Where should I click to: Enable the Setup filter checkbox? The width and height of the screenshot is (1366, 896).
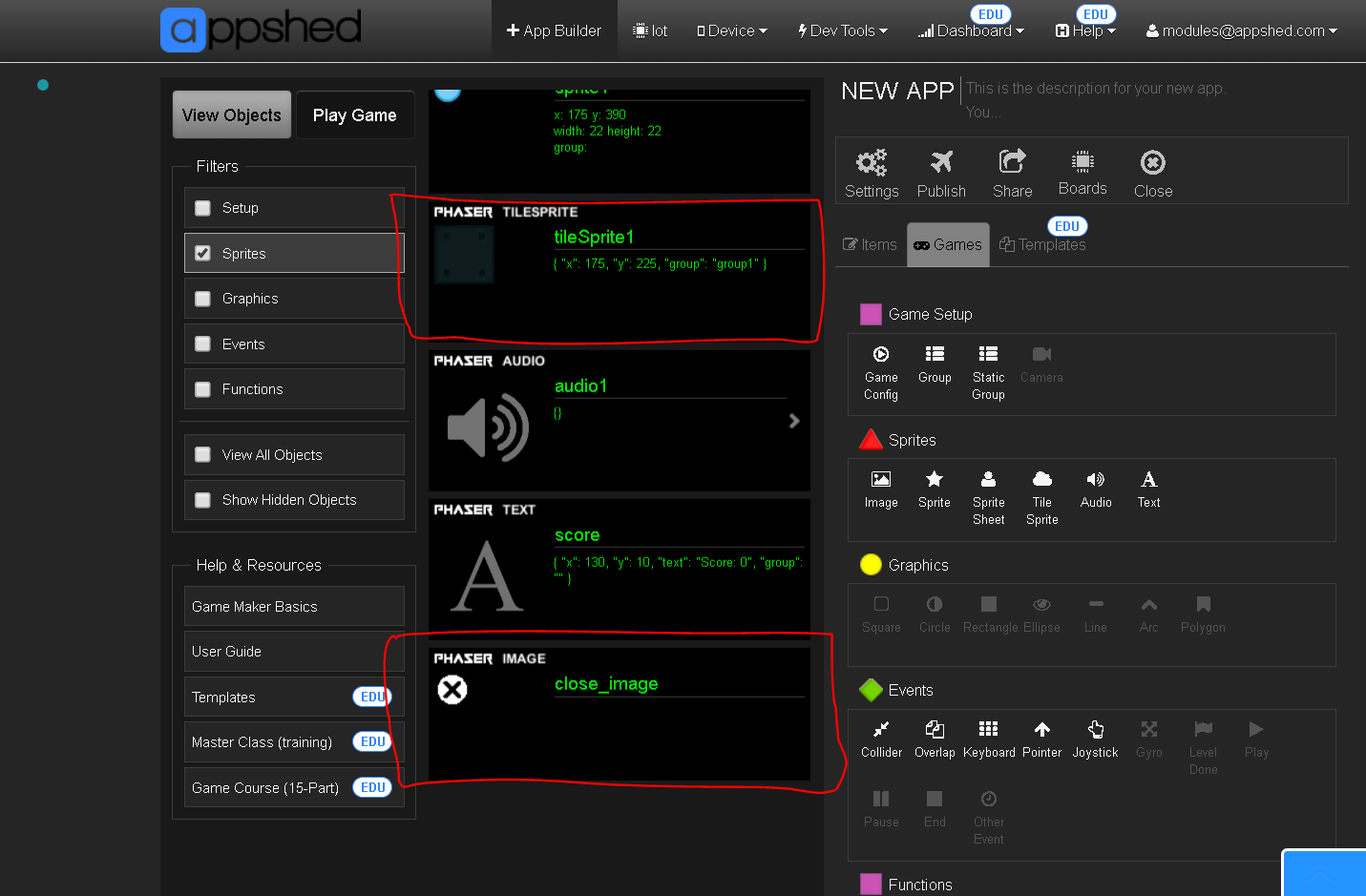[202, 208]
